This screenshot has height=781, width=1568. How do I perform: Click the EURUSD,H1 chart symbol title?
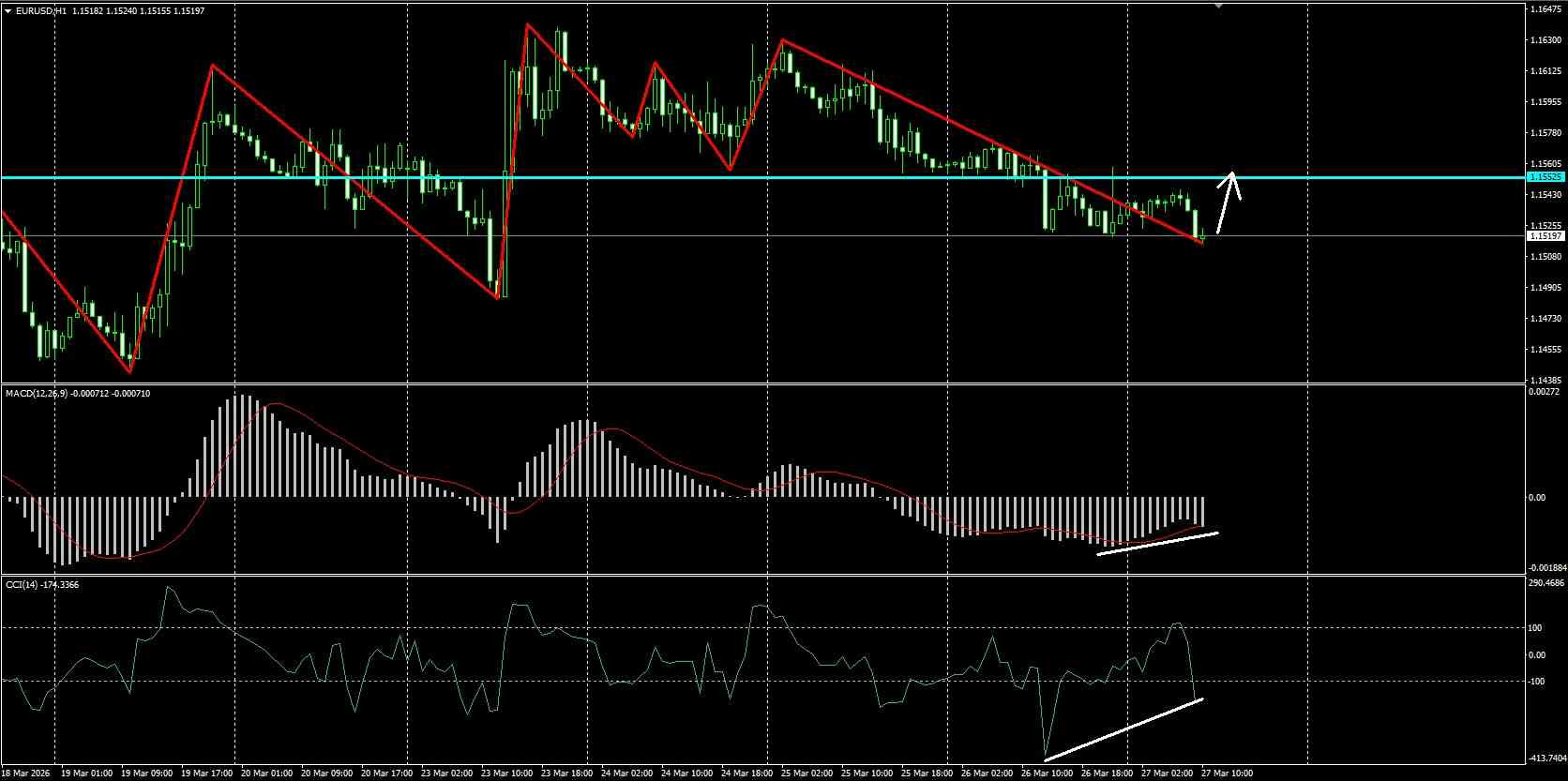(x=40, y=10)
